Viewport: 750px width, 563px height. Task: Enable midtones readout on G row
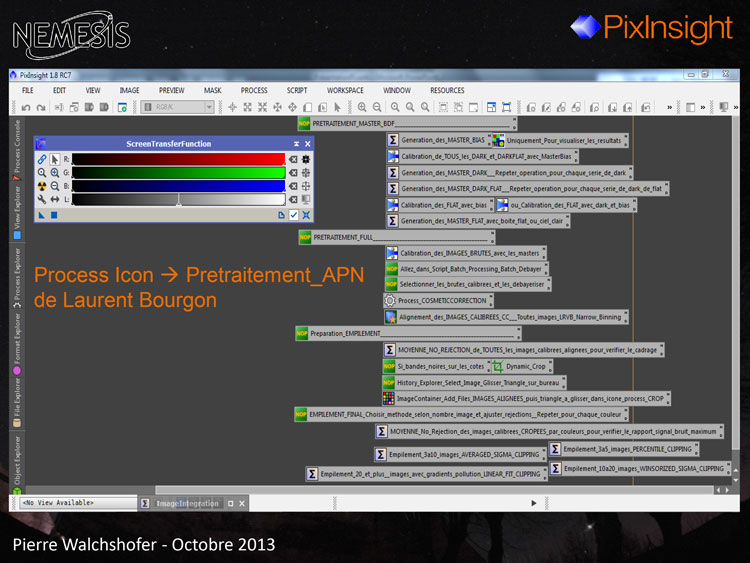pos(306,173)
